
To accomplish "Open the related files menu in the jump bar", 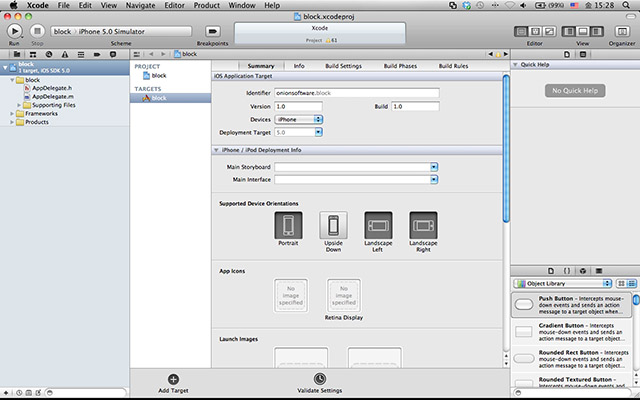I will (137, 54).
